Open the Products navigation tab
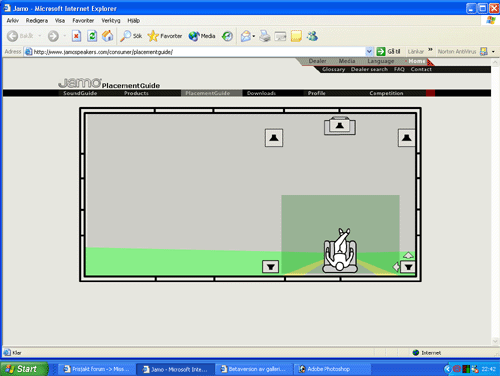The image size is (500, 376). (x=136, y=93)
